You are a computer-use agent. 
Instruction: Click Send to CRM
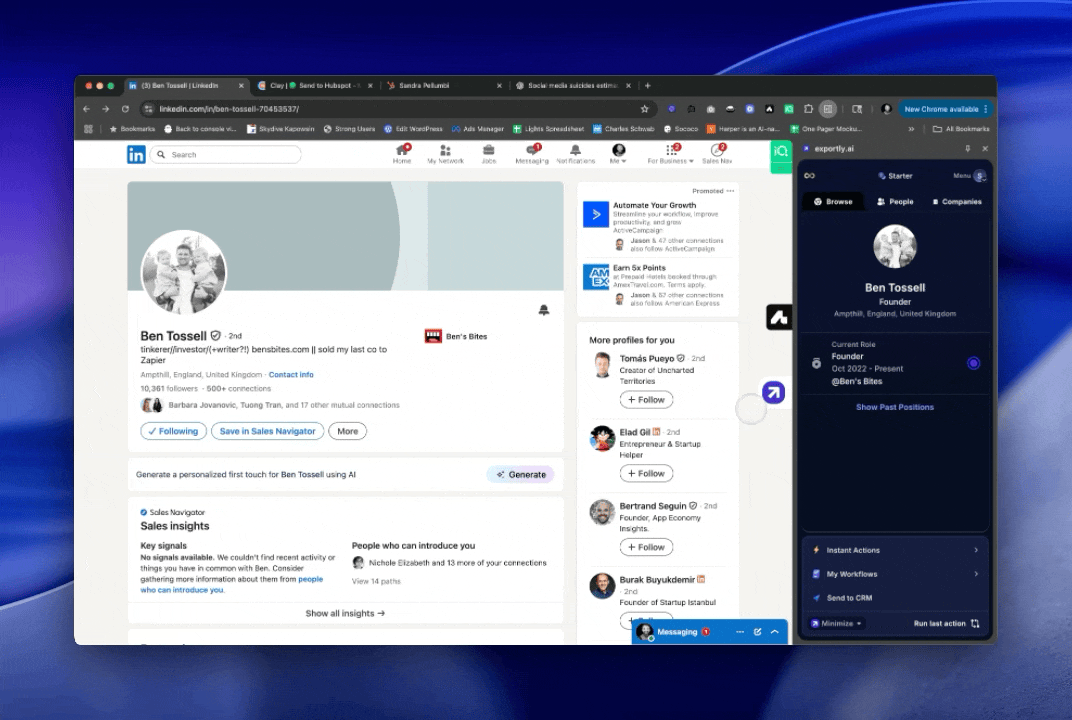click(x=895, y=598)
